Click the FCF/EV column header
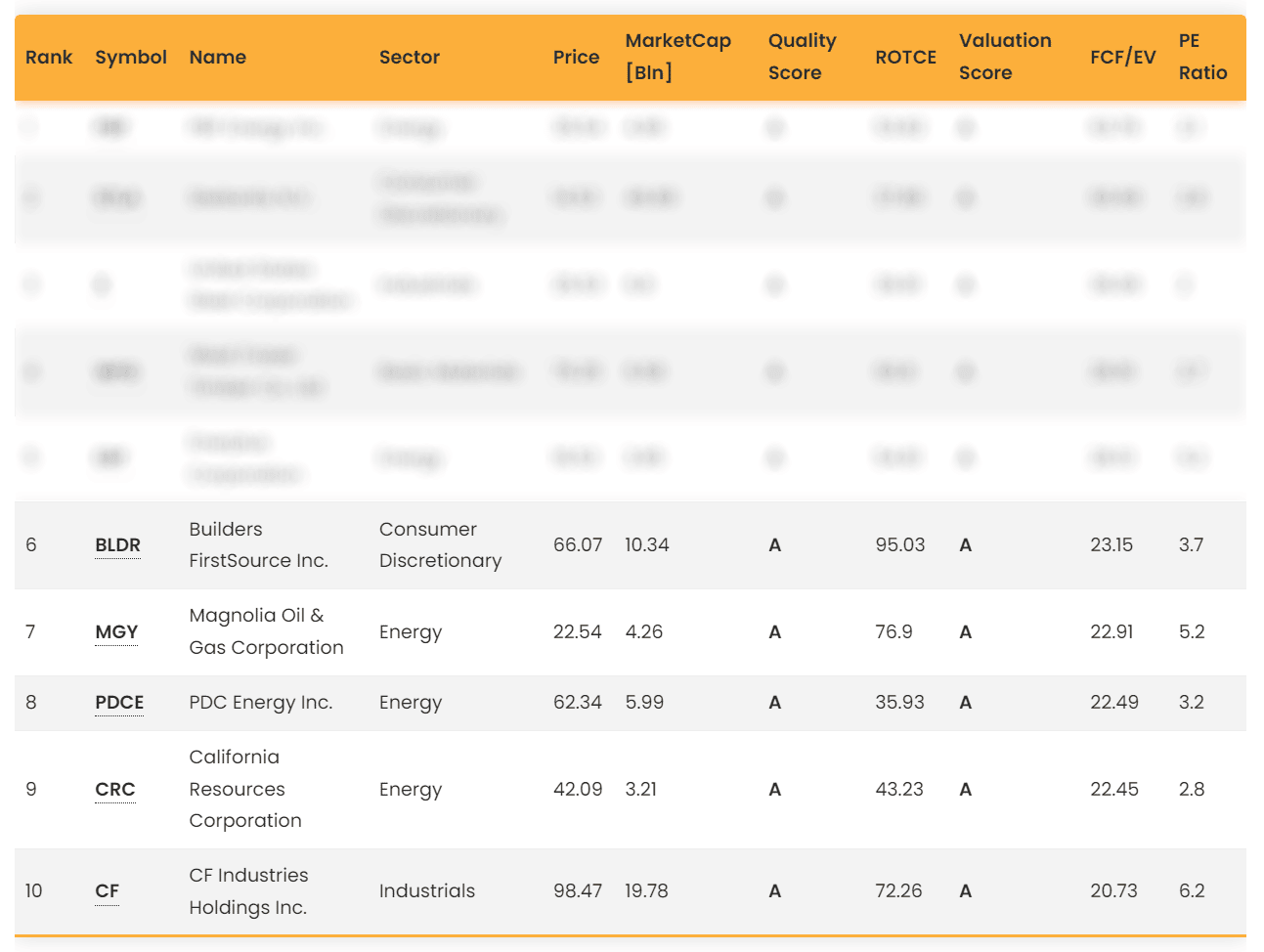 (x=1122, y=58)
